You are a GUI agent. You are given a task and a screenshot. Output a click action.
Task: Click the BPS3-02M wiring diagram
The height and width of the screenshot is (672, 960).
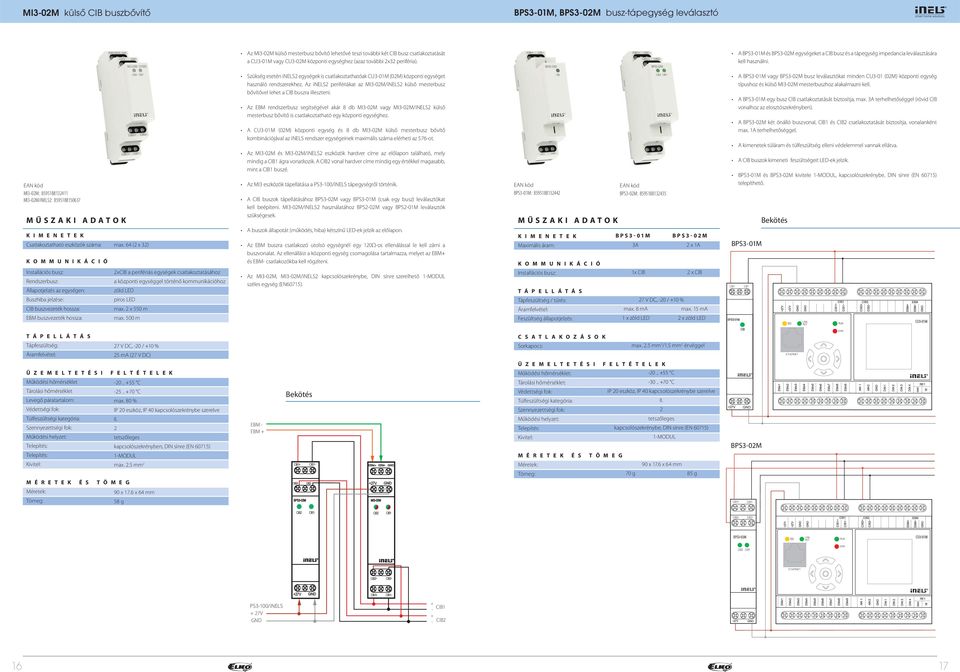[831, 546]
